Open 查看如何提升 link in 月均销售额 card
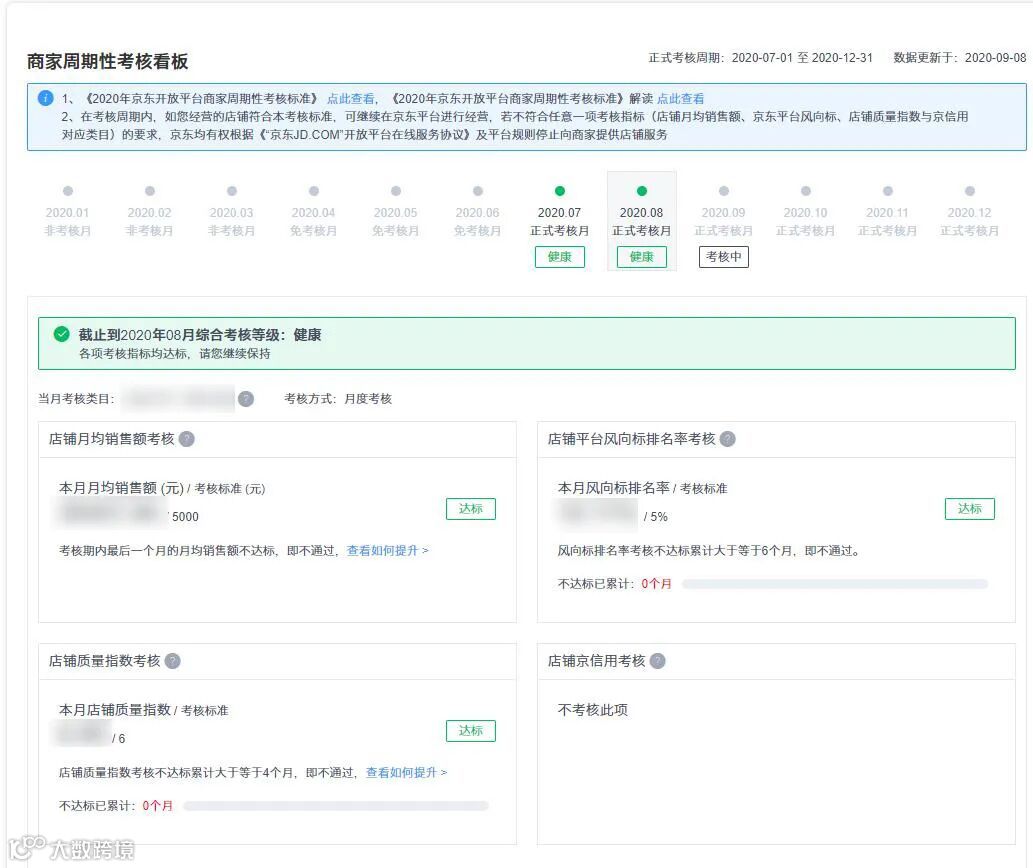Image resolution: width=1033 pixels, height=868 pixels. (387, 550)
